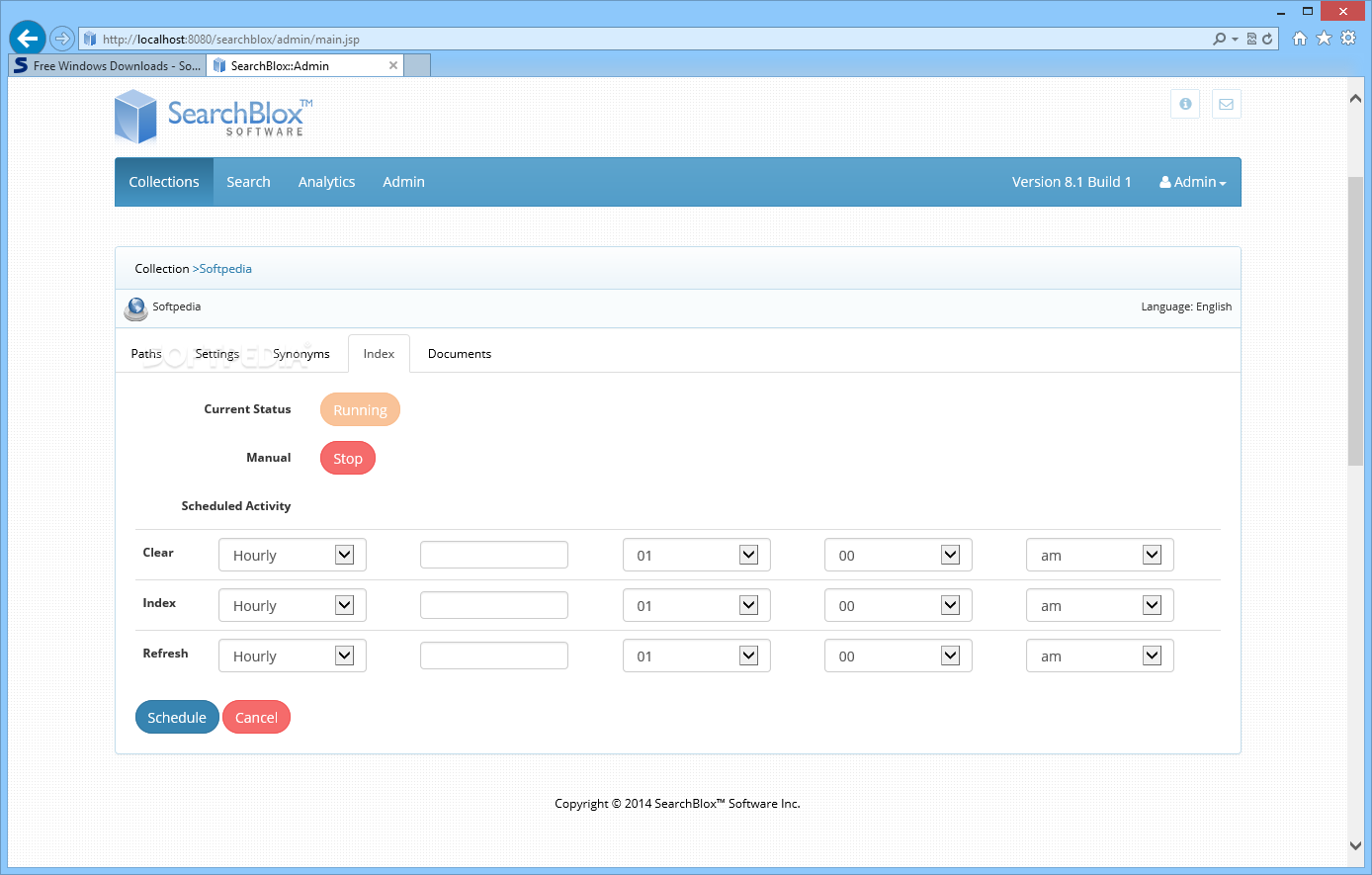Open the Refresh row am/pm dropdown

(x=1100, y=656)
